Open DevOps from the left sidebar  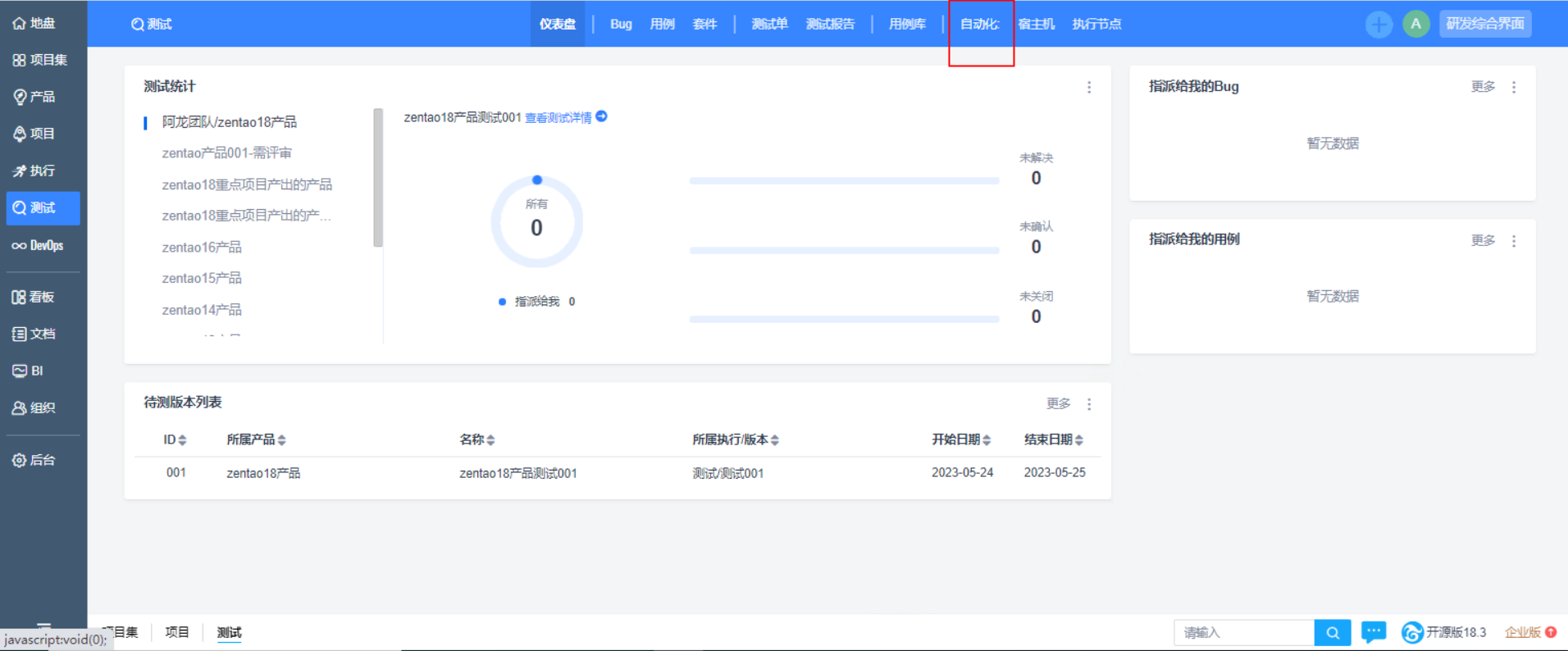(39, 245)
